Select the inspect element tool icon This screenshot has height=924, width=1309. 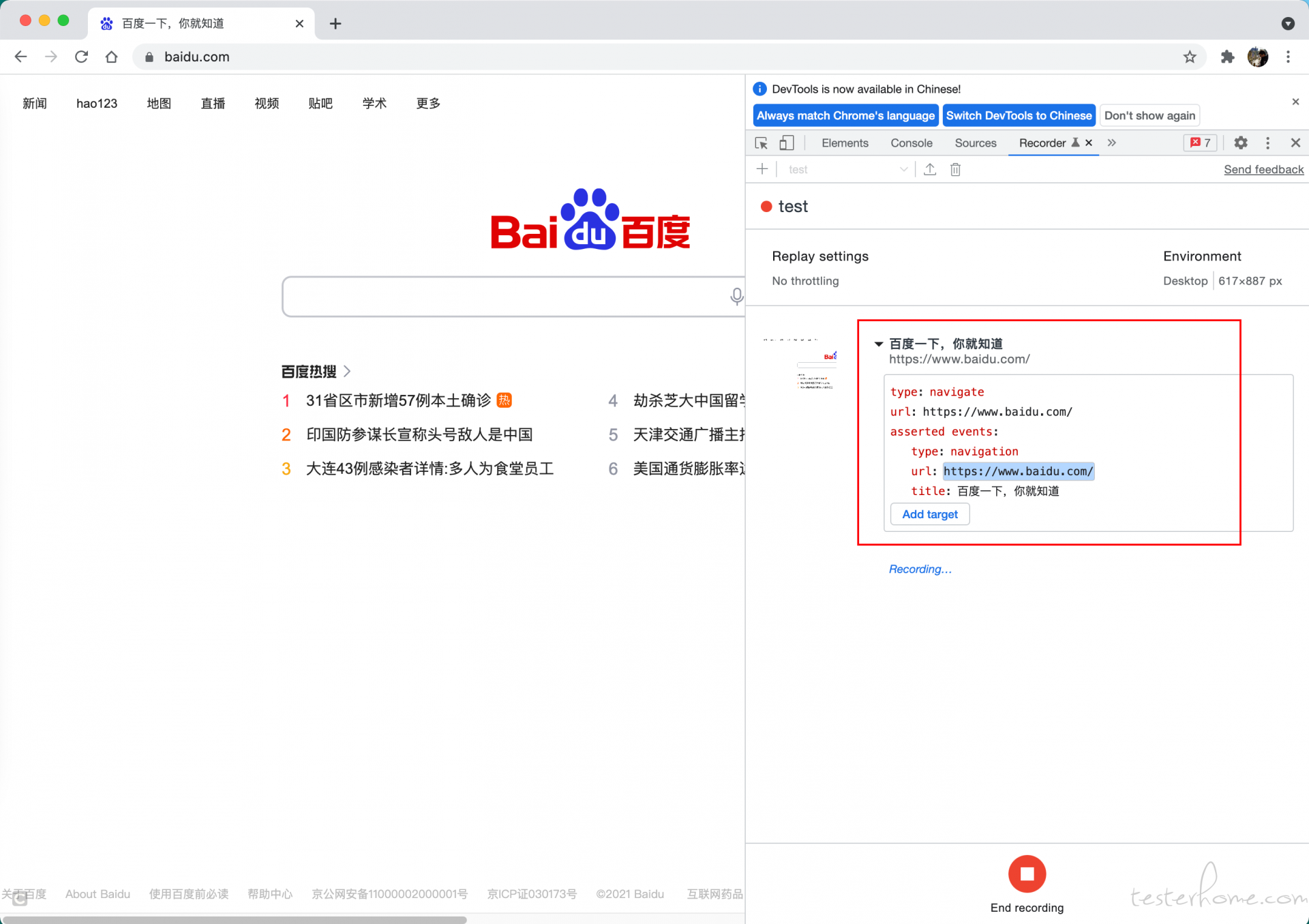pos(762,143)
